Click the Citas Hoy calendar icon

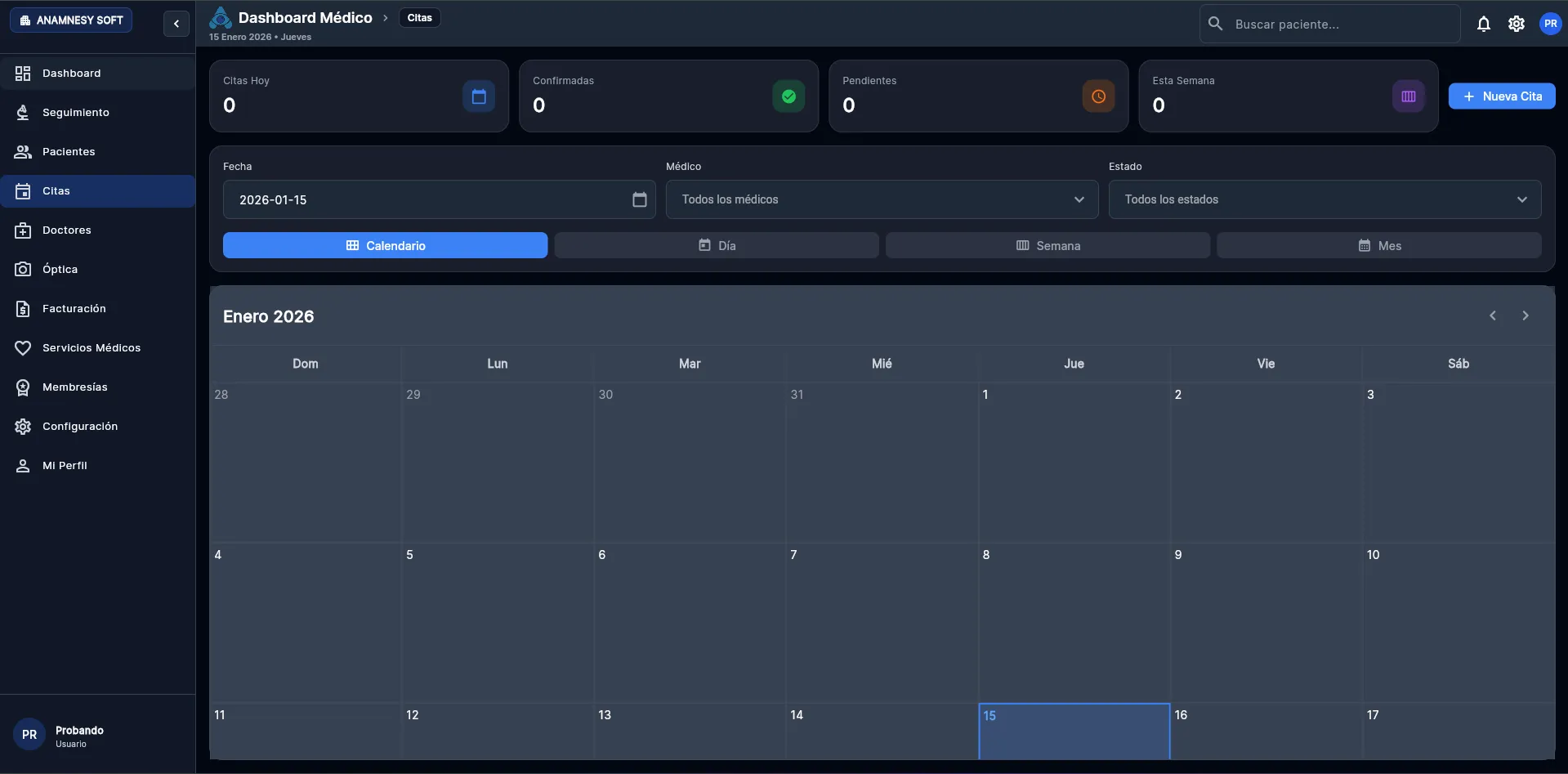(x=479, y=96)
